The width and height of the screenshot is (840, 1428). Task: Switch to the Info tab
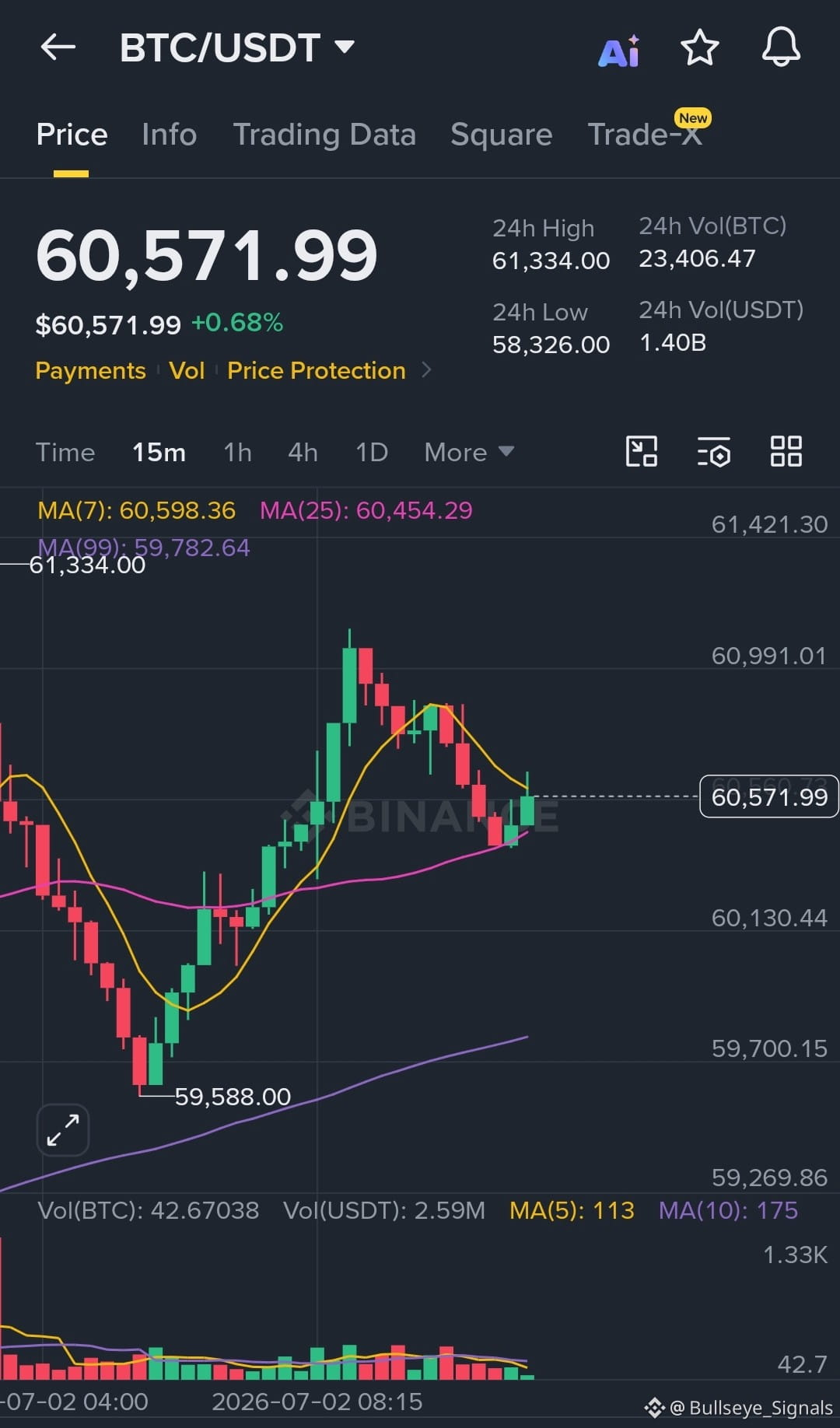[x=170, y=135]
